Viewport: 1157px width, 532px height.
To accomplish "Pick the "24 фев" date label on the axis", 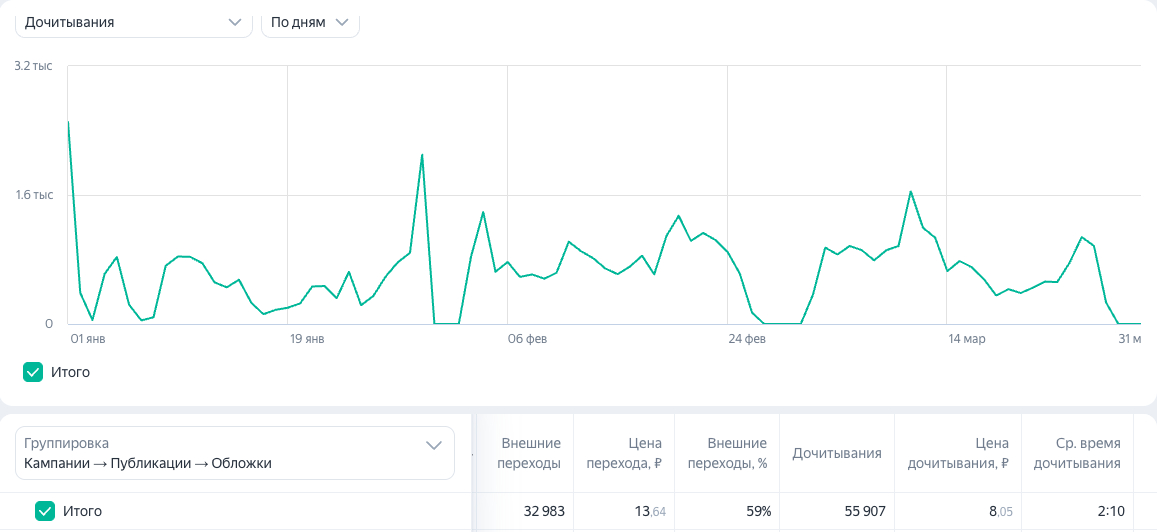I will point(747,340).
